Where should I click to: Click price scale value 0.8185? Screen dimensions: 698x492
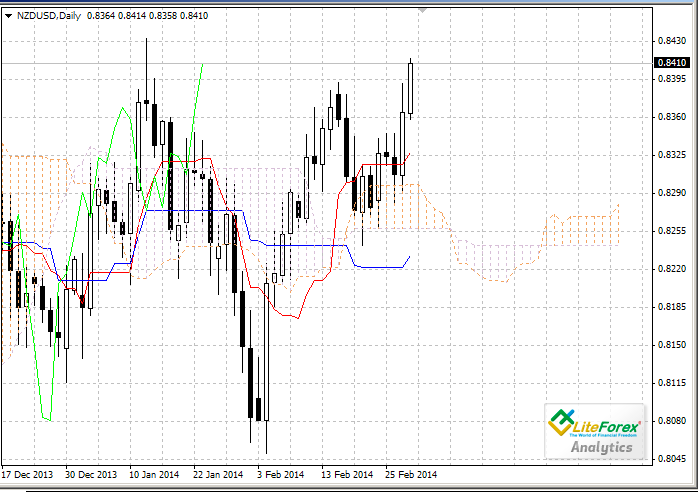click(x=672, y=307)
